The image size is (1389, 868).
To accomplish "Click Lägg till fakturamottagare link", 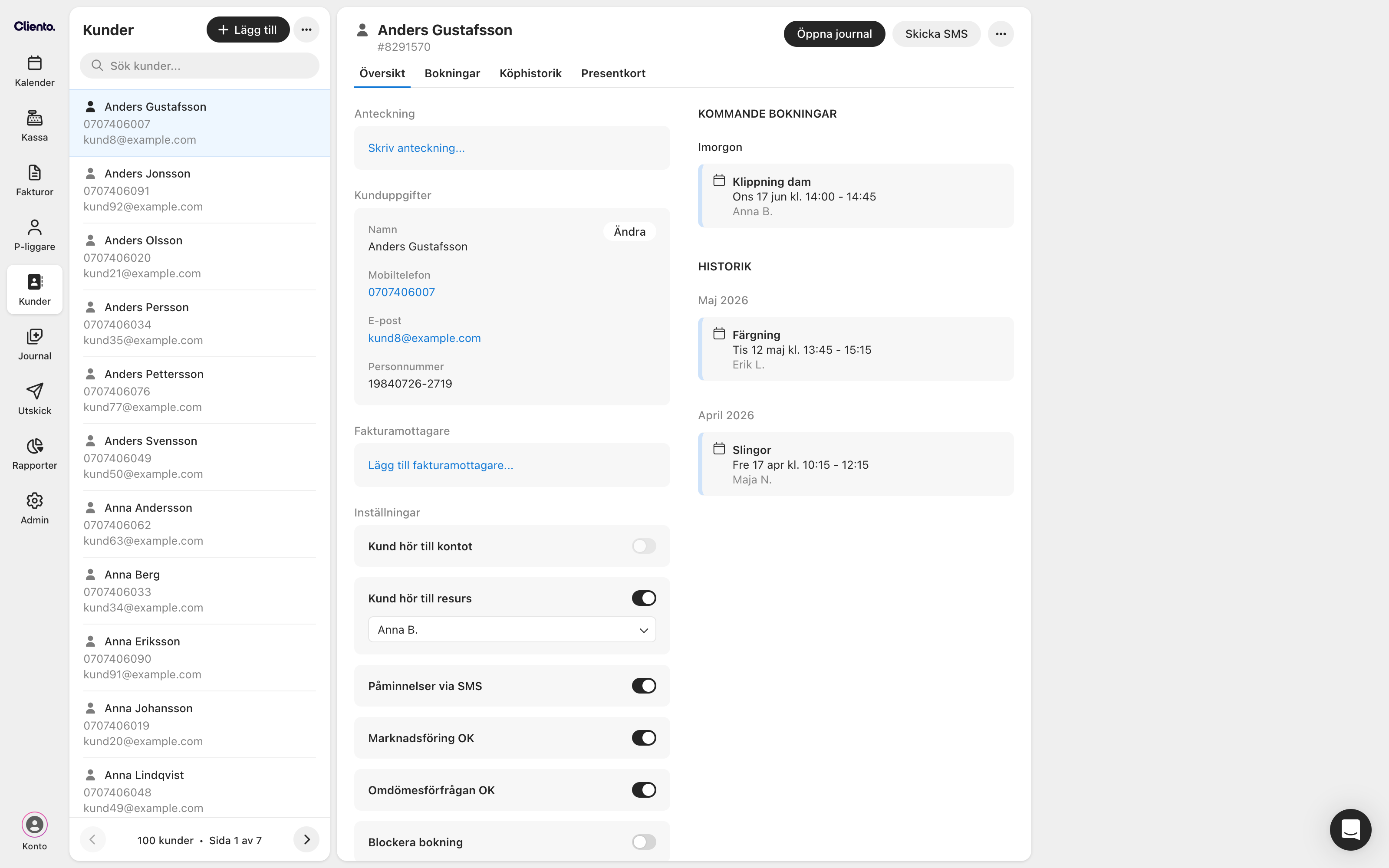I will coord(440,466).
